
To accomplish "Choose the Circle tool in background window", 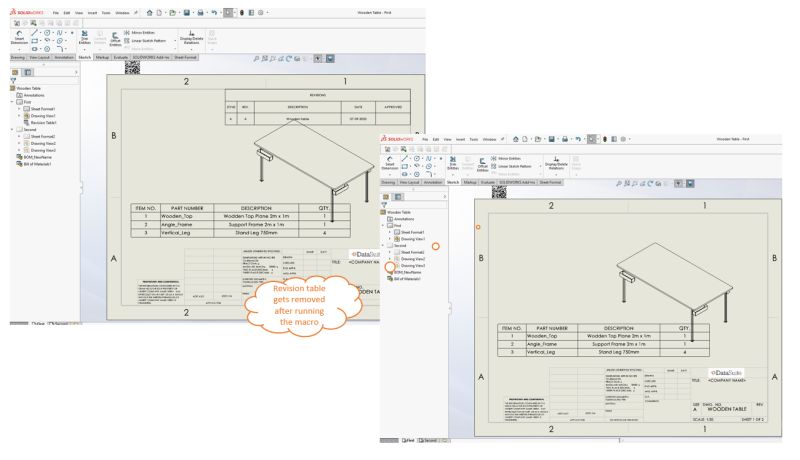I will pos(47,33).
